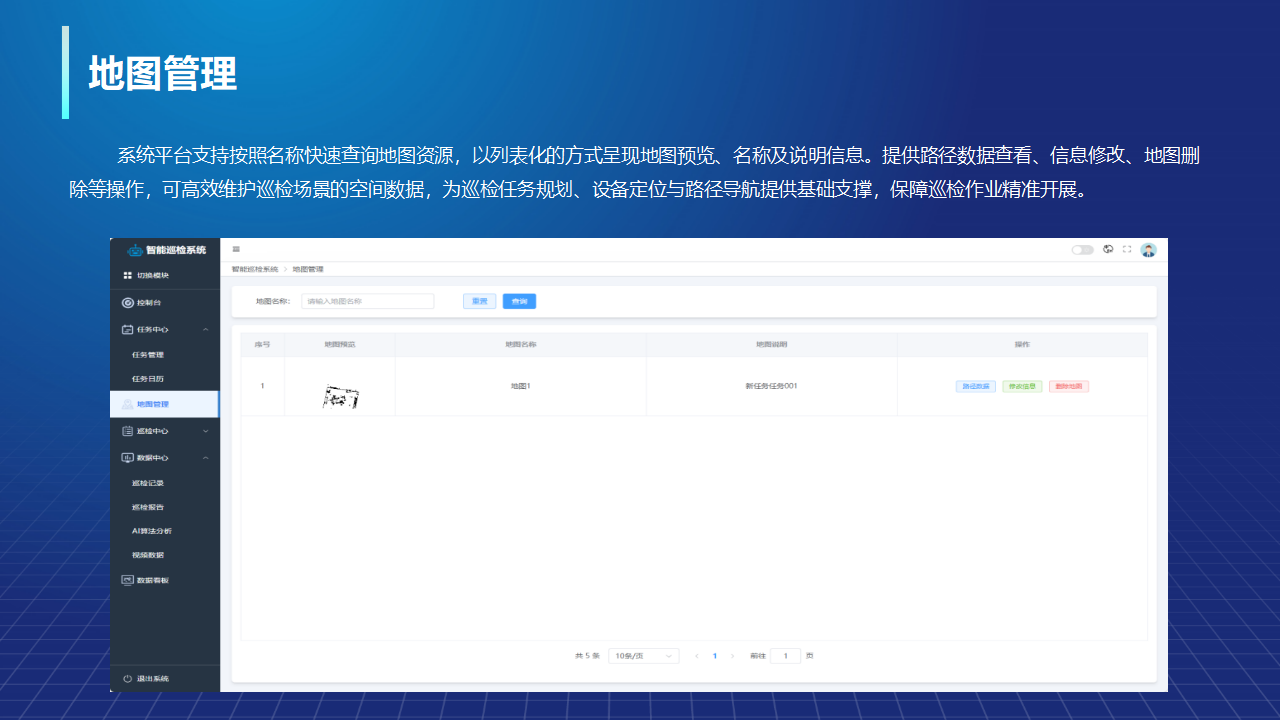Click the 控制台 target icon in sidebar
Image resolution: width=1280 pixels, height=720 pixels.
[127, 302]
